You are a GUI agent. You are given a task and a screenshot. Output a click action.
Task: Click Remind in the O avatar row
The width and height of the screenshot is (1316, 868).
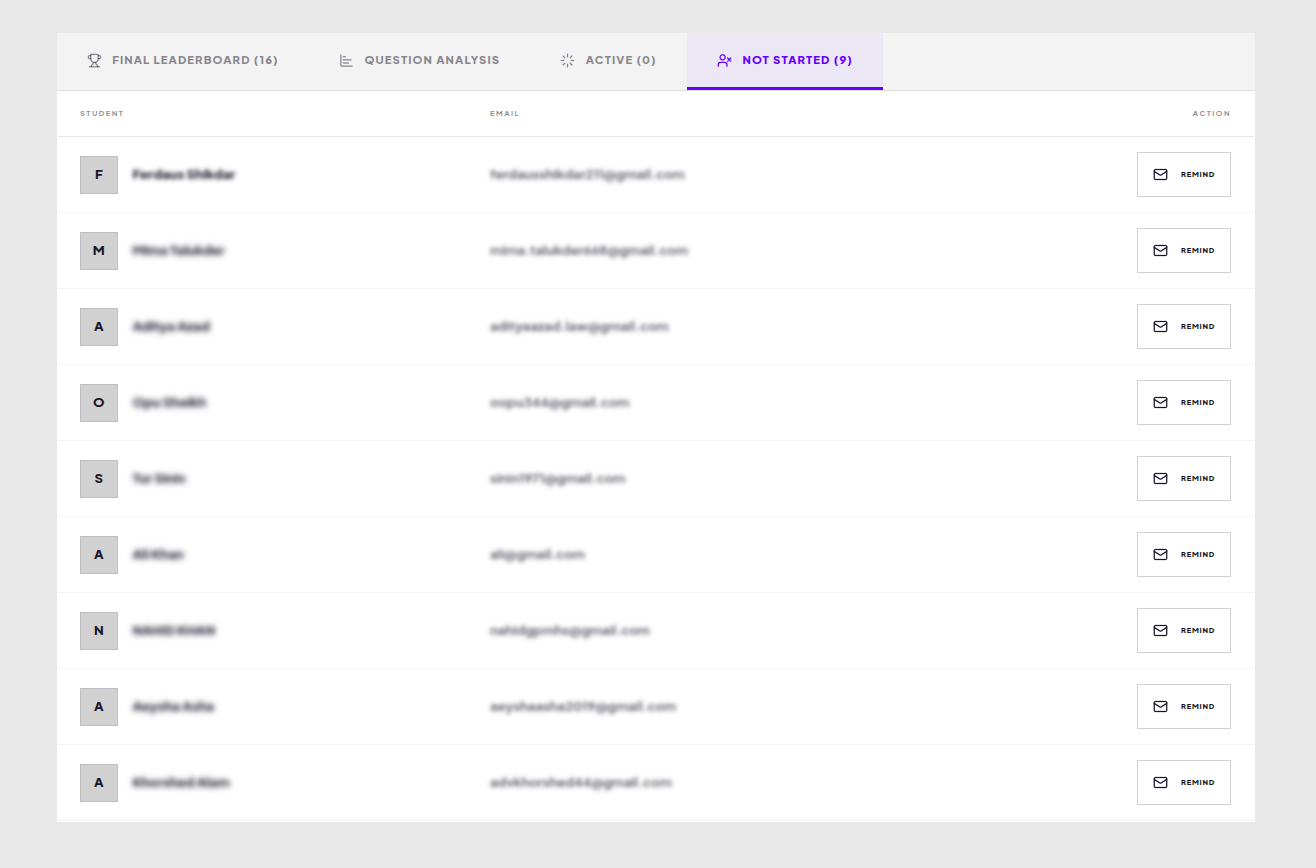pyautogui.click(x=1184, y=403)
